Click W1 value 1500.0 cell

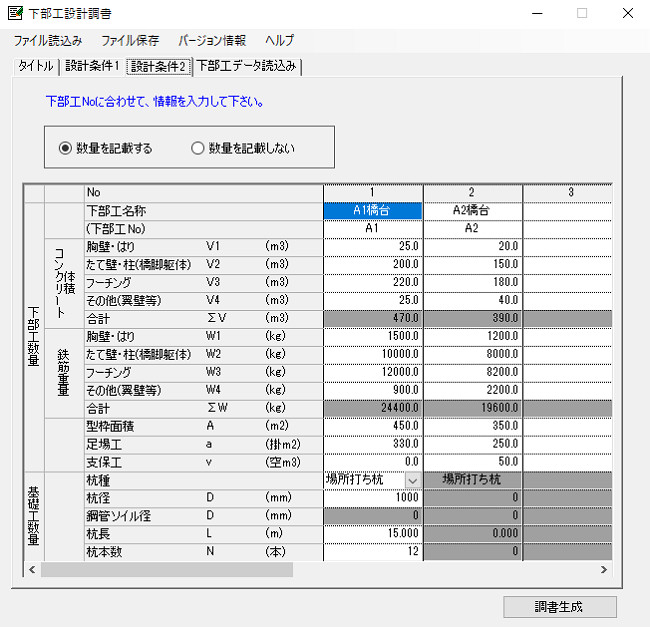(x=373, y=336)
